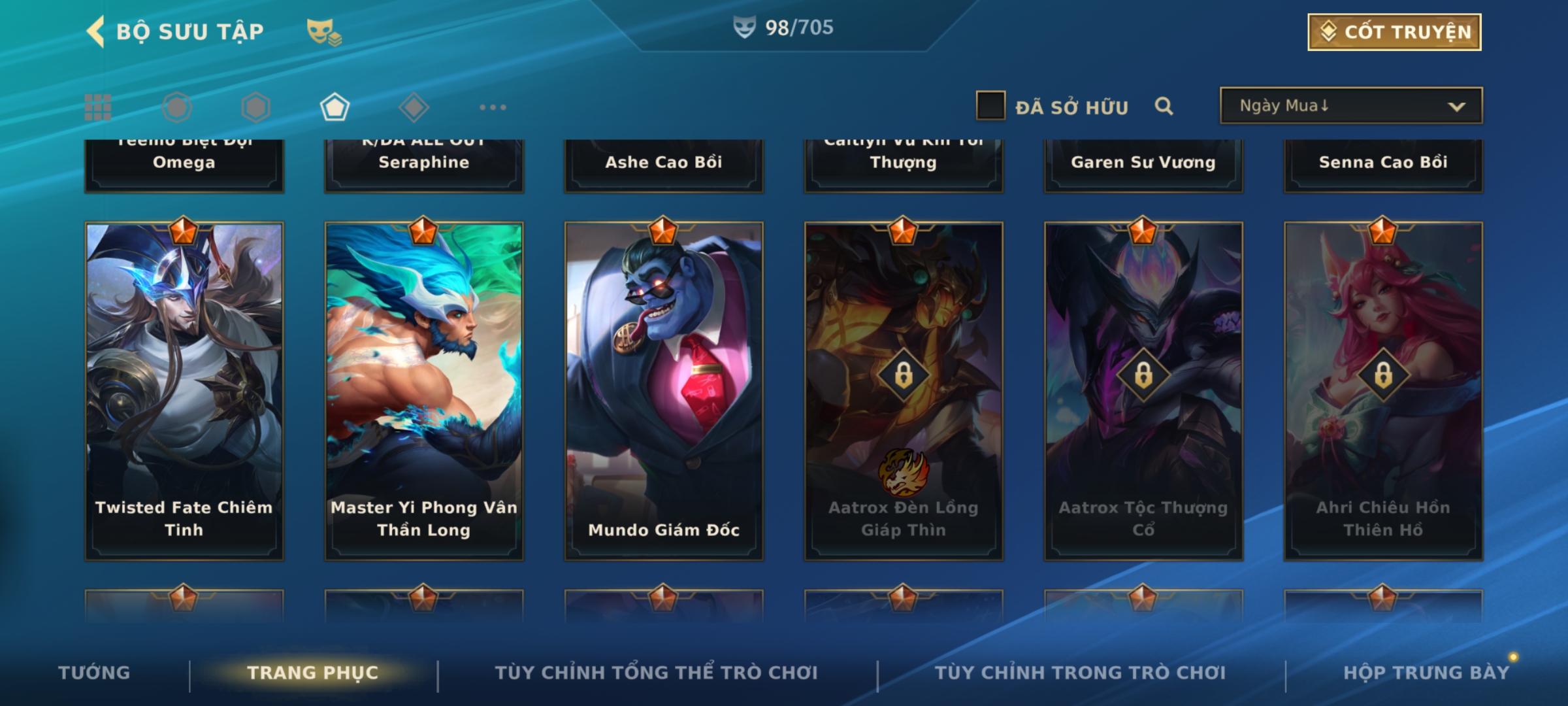
Task: Toggle the Đã Sở Hữu checkbox
Action: [990, 106]
